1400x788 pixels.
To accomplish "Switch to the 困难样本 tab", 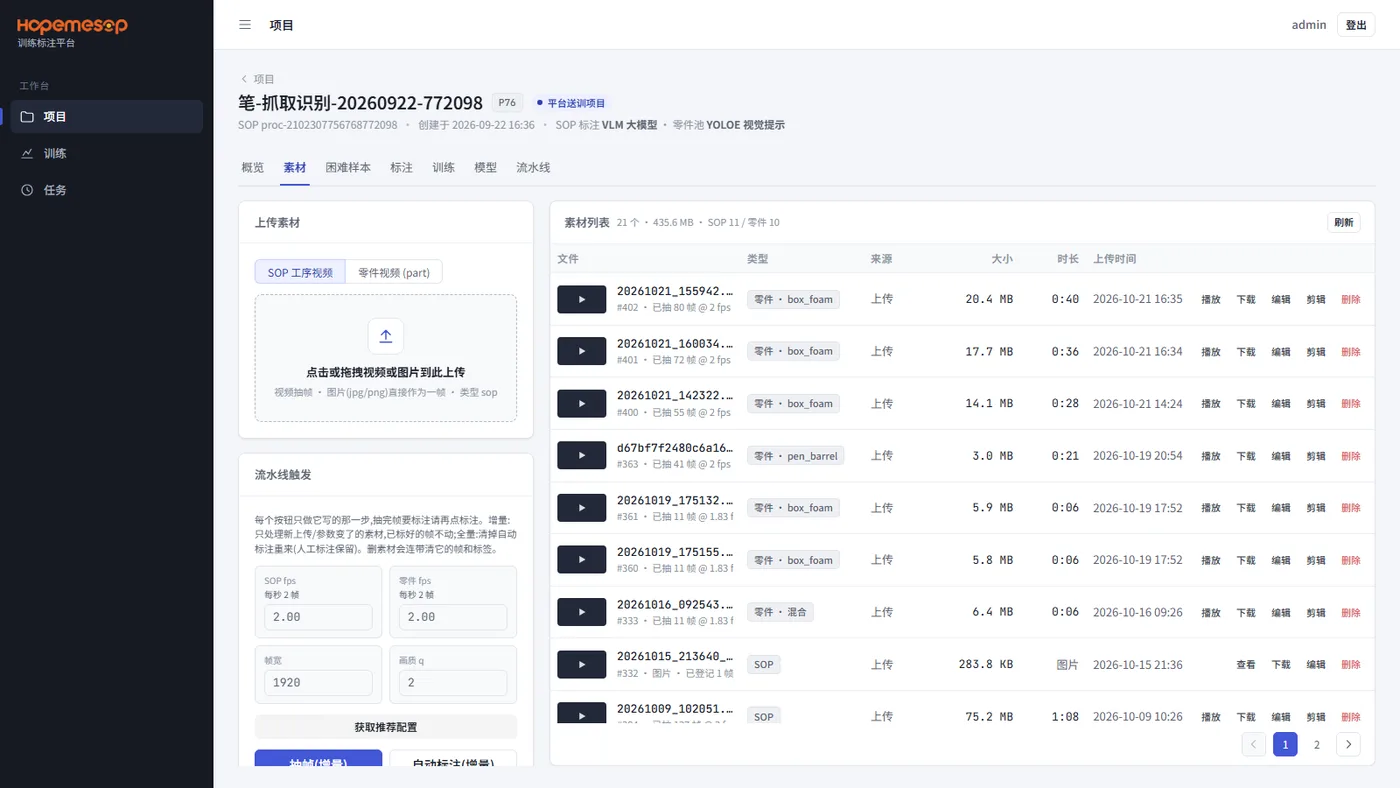I will pos(348,168).
